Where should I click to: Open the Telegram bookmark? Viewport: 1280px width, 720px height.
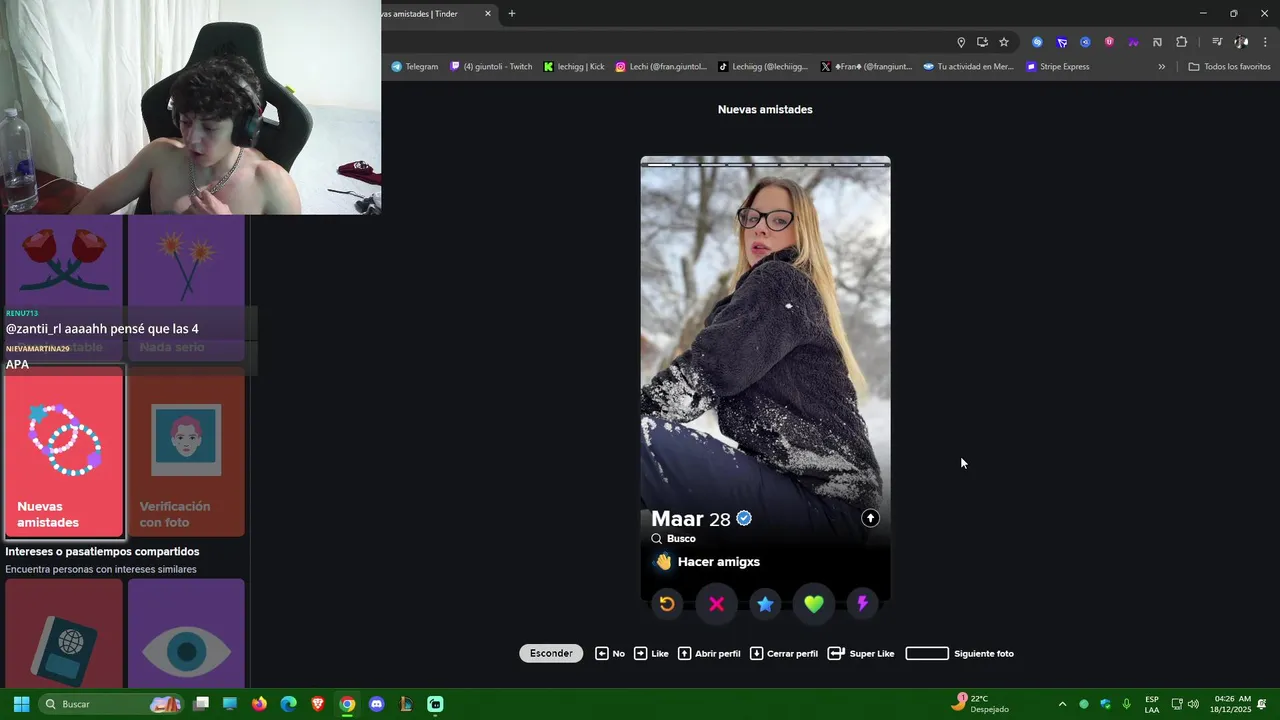(x=414, y=67)
